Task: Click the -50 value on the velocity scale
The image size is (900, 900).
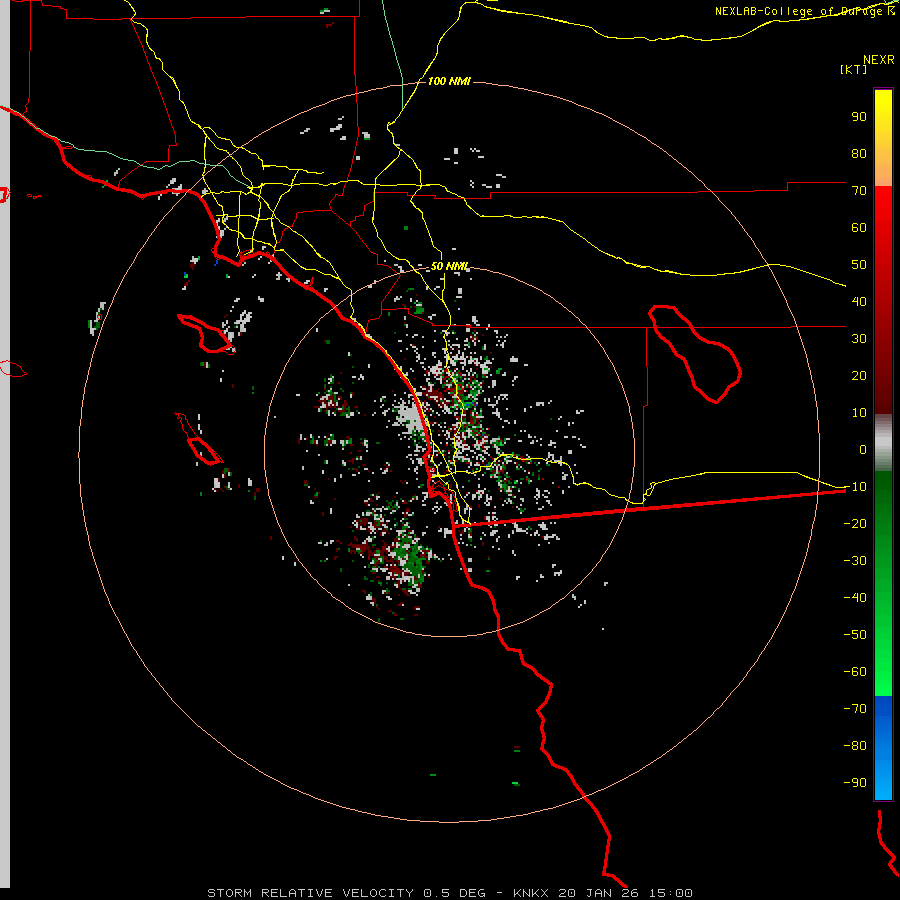Action: click(x=855, y=635)
